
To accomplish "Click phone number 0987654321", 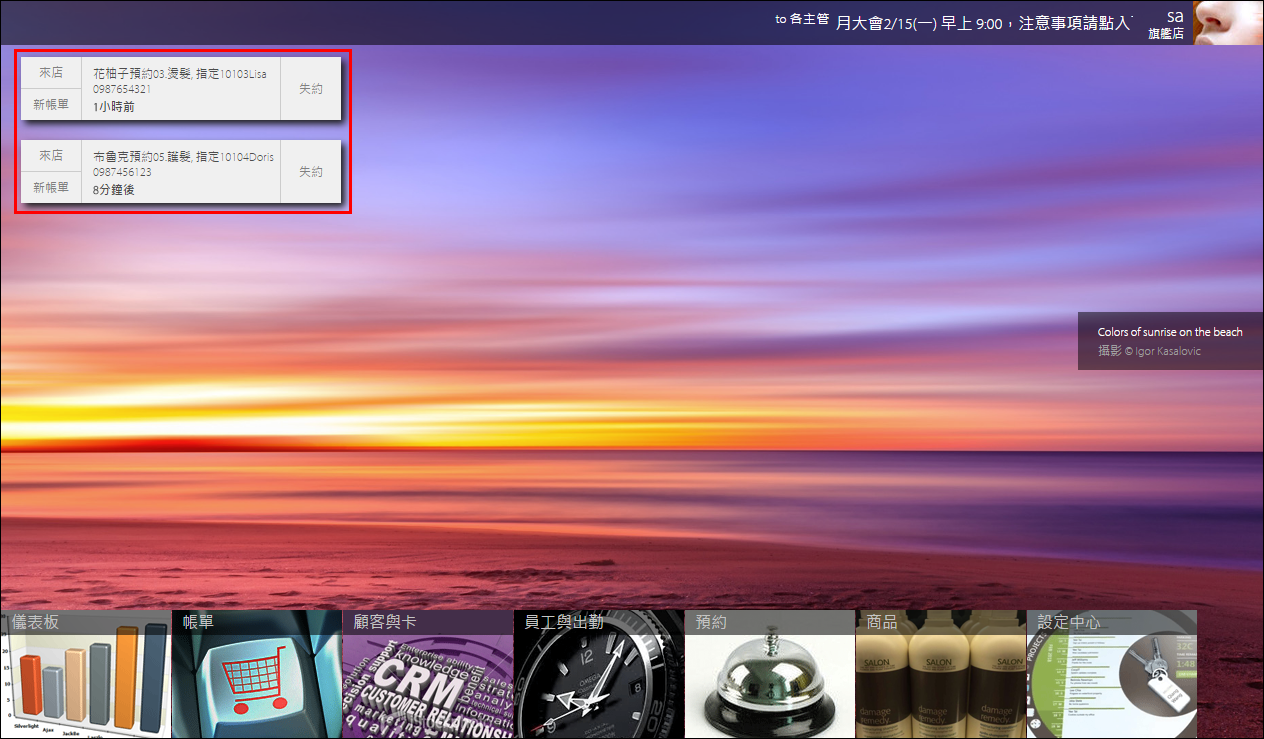I will pos(122,89).
